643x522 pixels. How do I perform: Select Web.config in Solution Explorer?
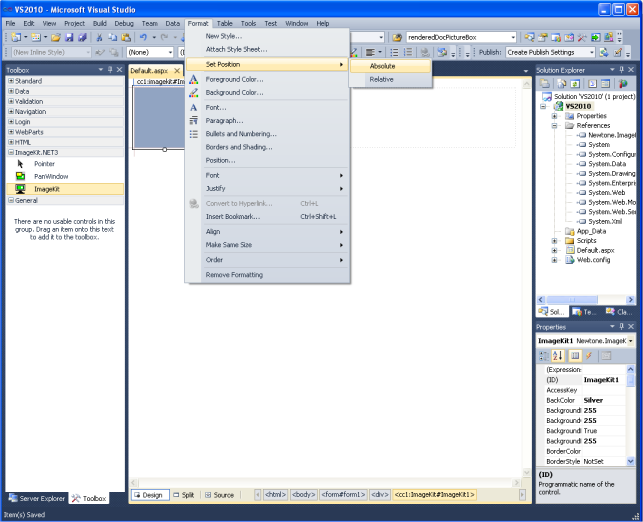tap(593, 260)
